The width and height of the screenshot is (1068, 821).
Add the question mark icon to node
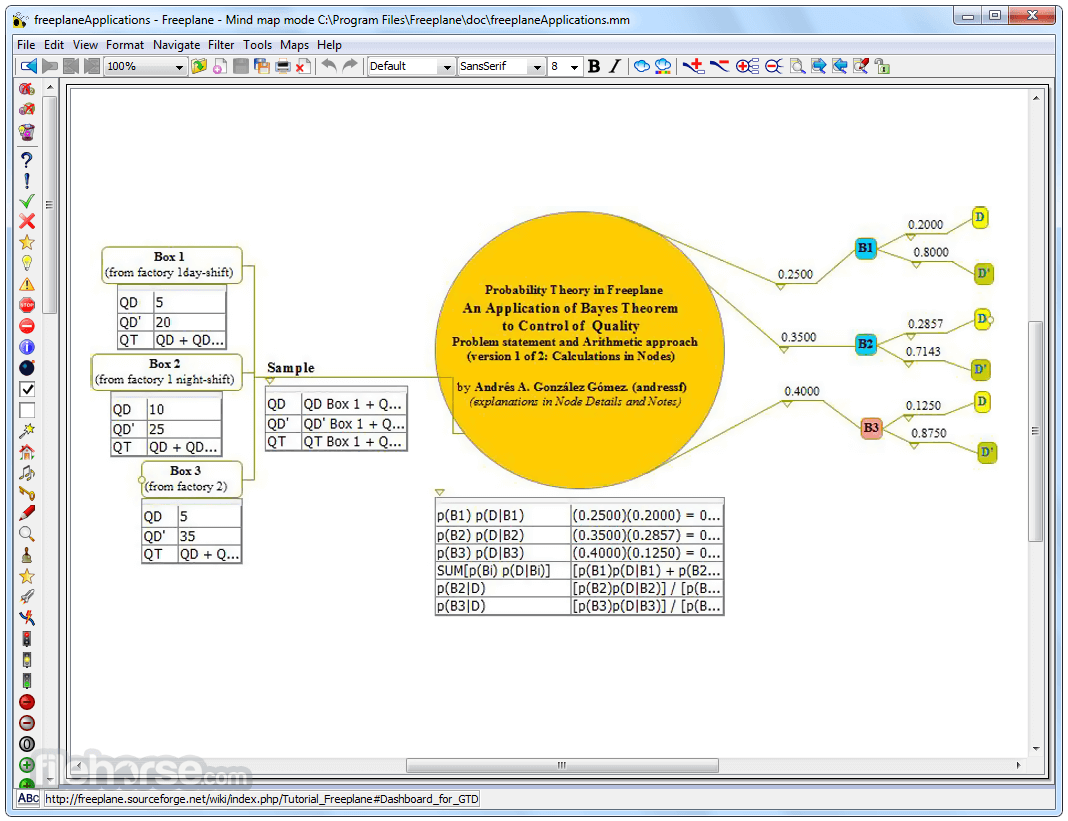pyautogui.click(x=27, y=160)
